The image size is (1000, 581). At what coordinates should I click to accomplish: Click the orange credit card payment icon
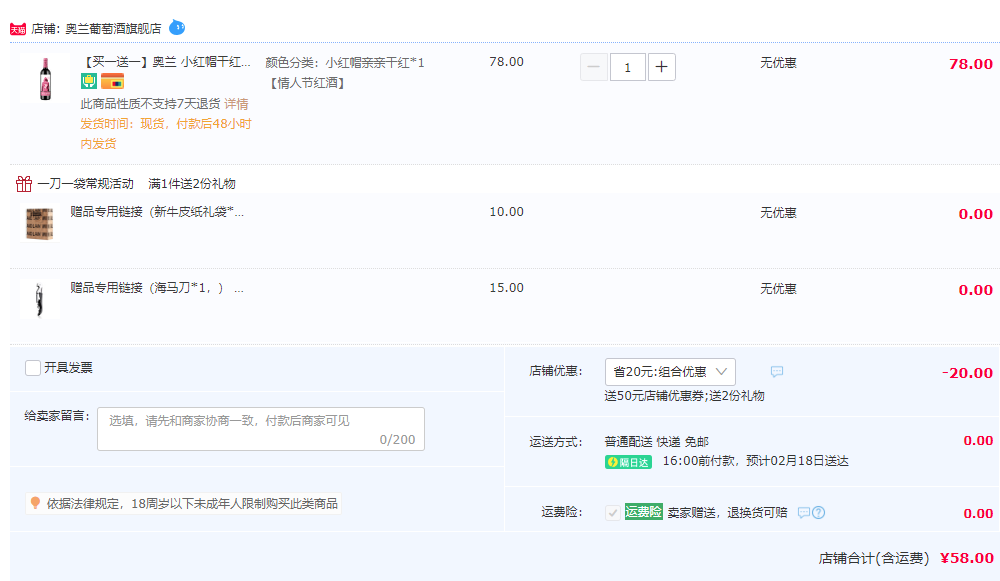(112, 81)
